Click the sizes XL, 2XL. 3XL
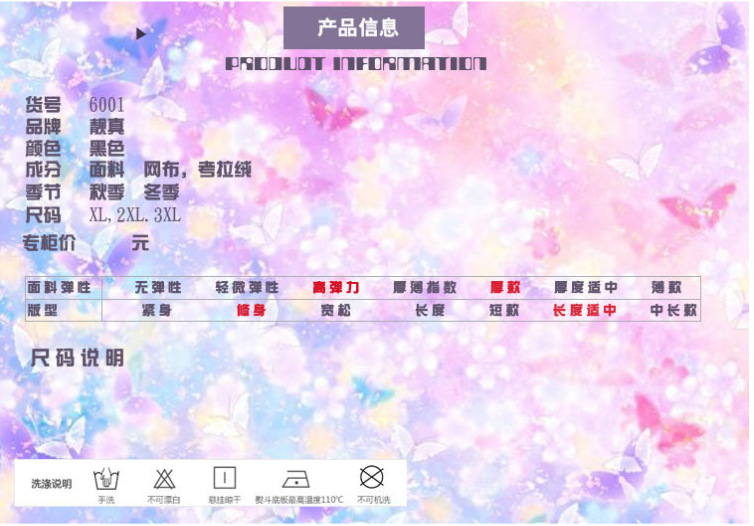The height and width of the screenshot is (526, 754). pyautogui.click(x=135, y=215)
